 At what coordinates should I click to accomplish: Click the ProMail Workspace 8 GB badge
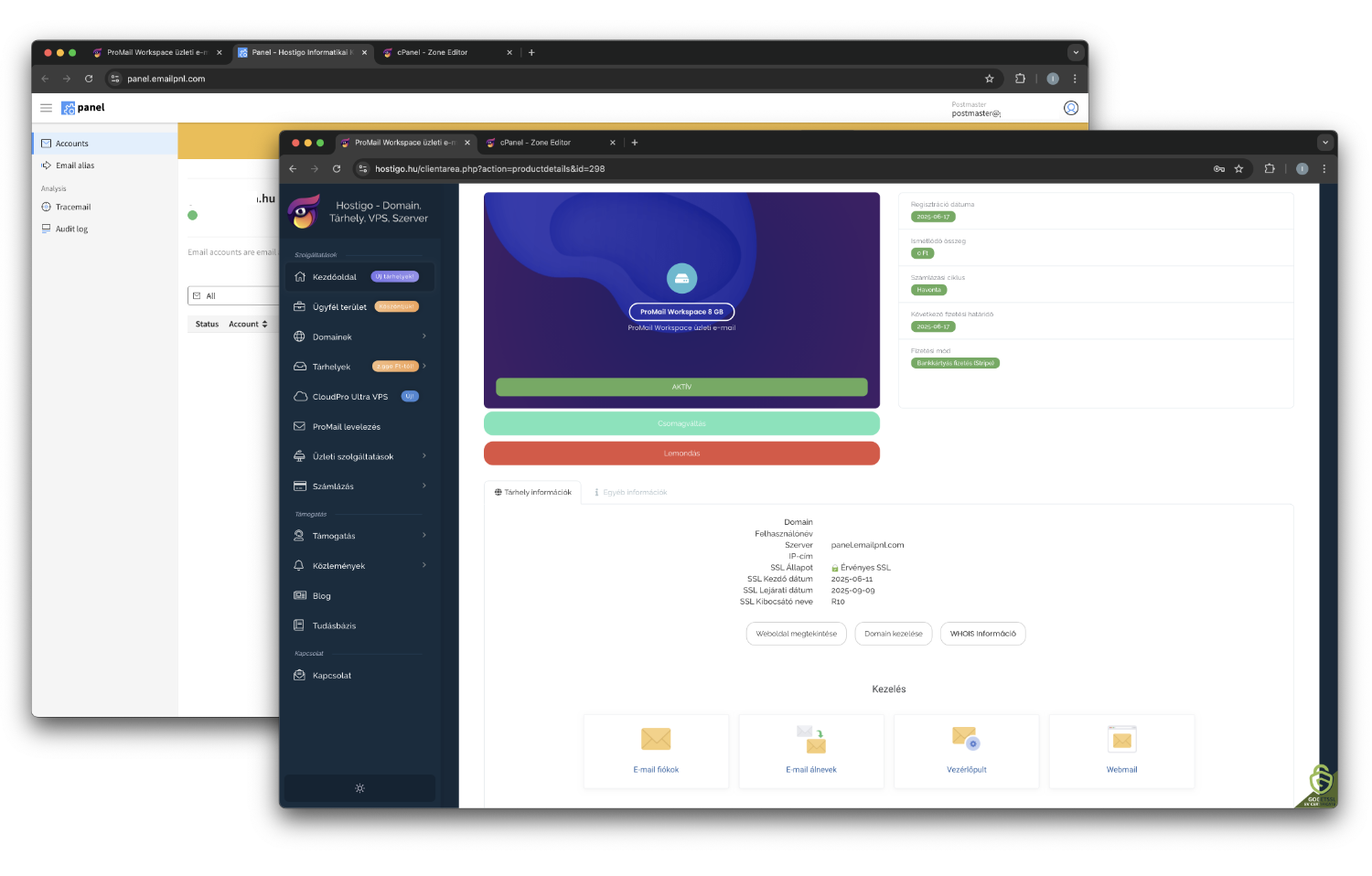point(681,312)
